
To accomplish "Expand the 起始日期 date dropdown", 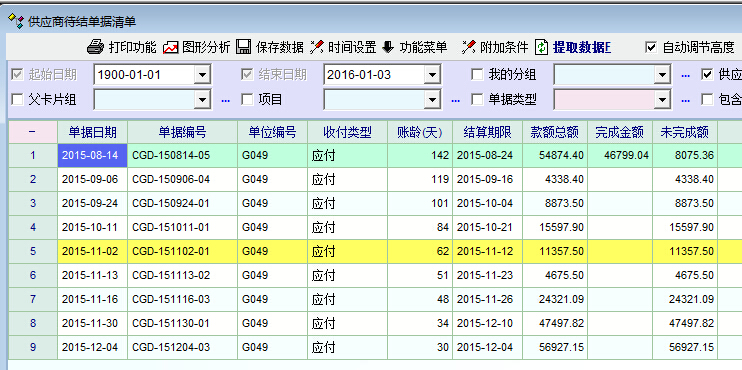I will point(203,75).
